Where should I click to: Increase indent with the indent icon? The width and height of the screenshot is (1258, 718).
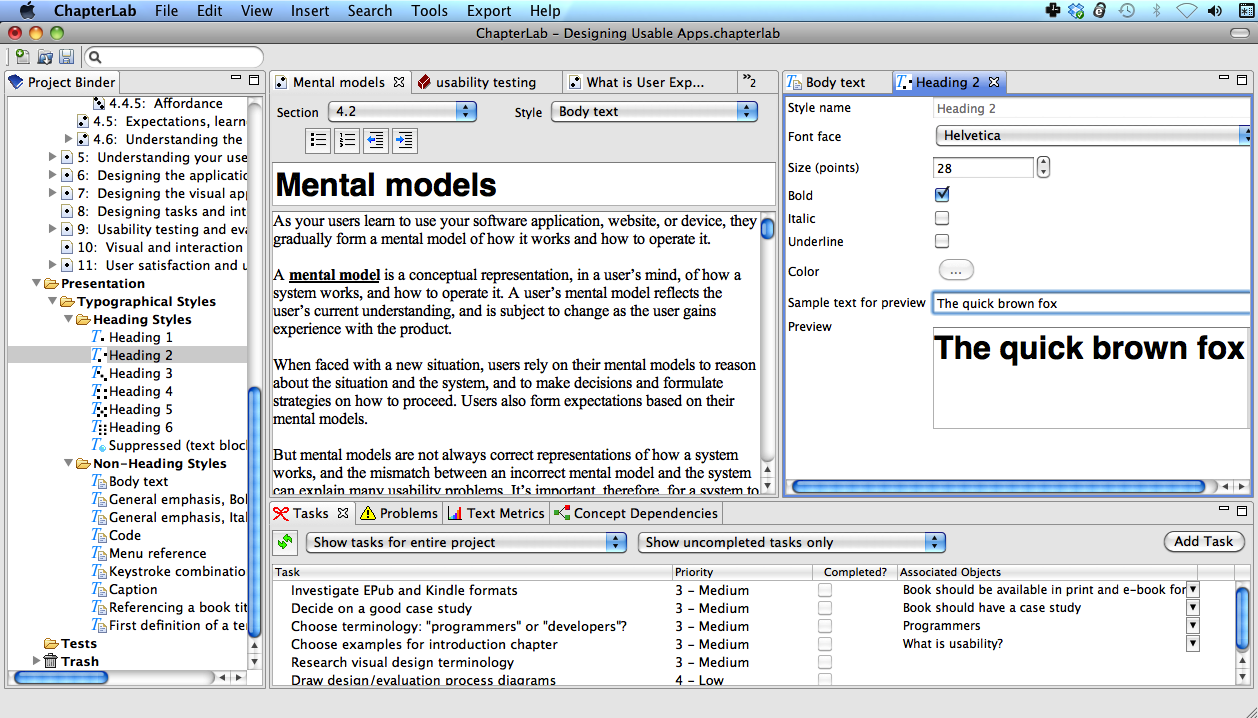pos(405,141)
